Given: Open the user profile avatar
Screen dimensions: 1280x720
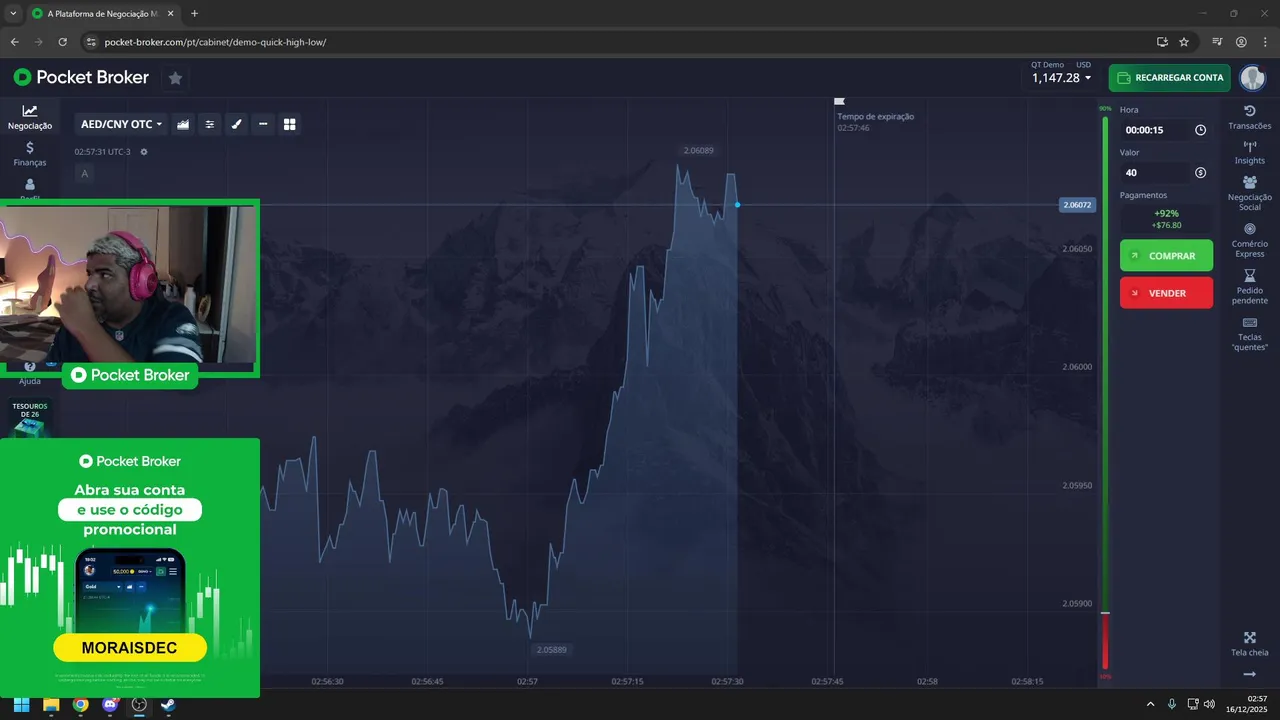Looking at the screenshot, I should (x=1252, y=77).
